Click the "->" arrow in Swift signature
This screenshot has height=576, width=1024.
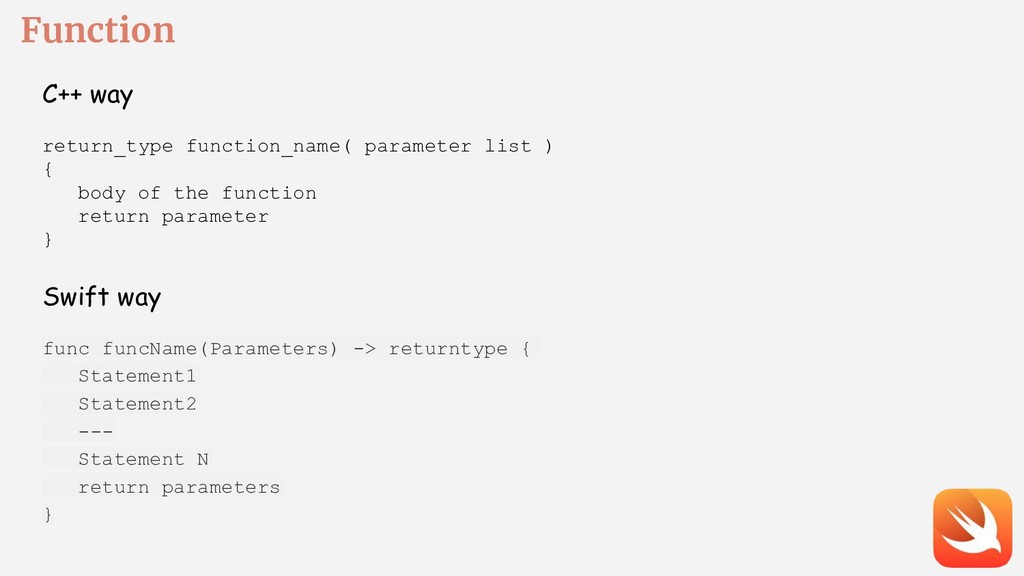pyautogui.click(x=364, y=349)
